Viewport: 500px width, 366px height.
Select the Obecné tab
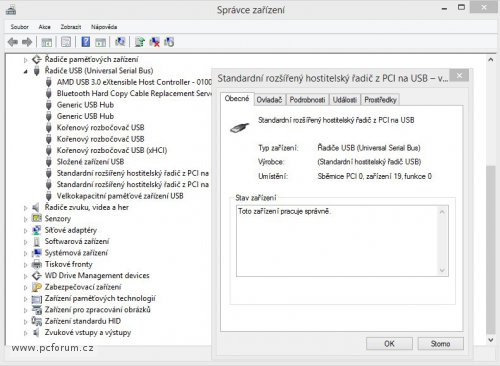point(237,99)
